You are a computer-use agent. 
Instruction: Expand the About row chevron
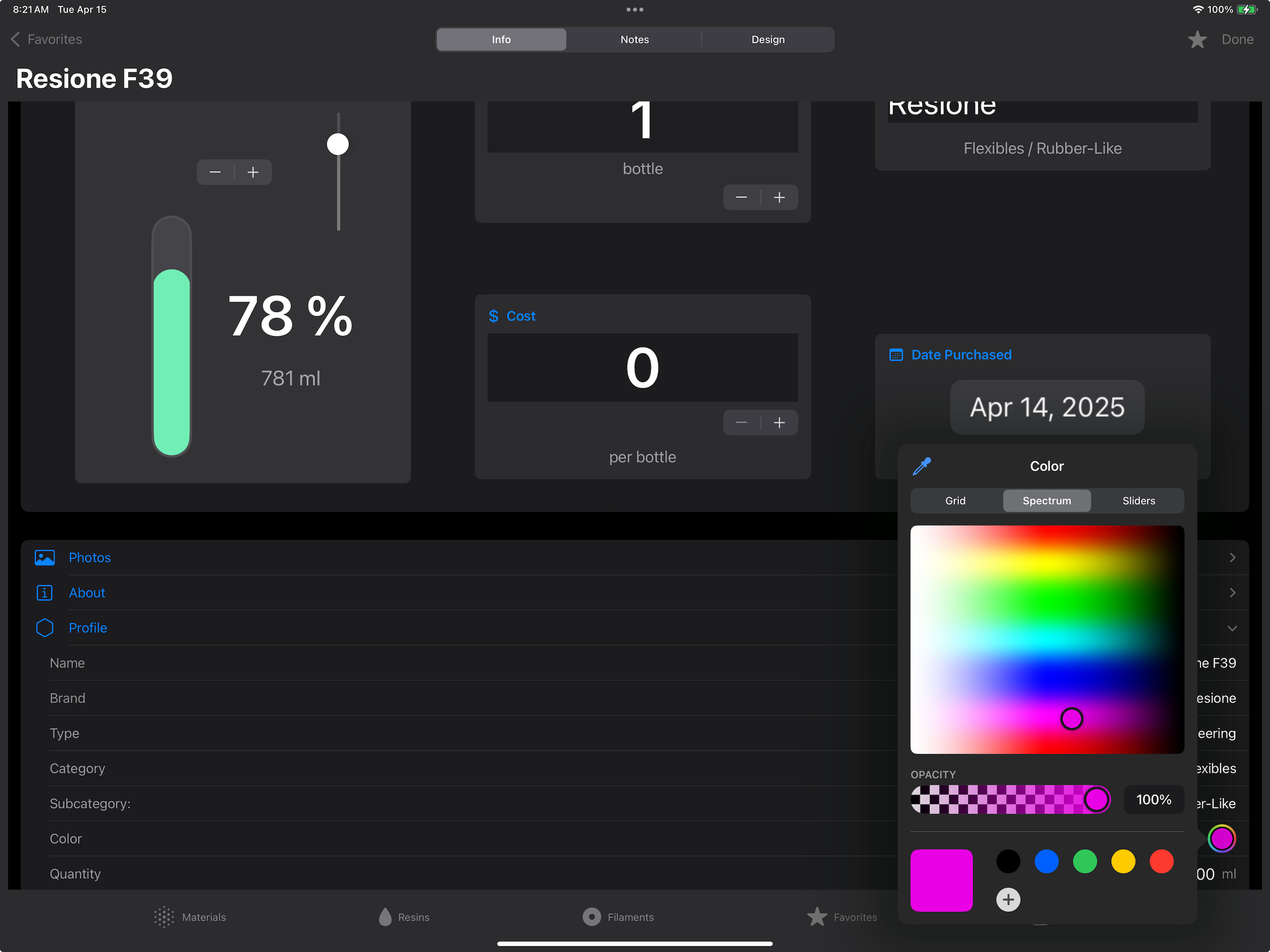click(1232, 593)
